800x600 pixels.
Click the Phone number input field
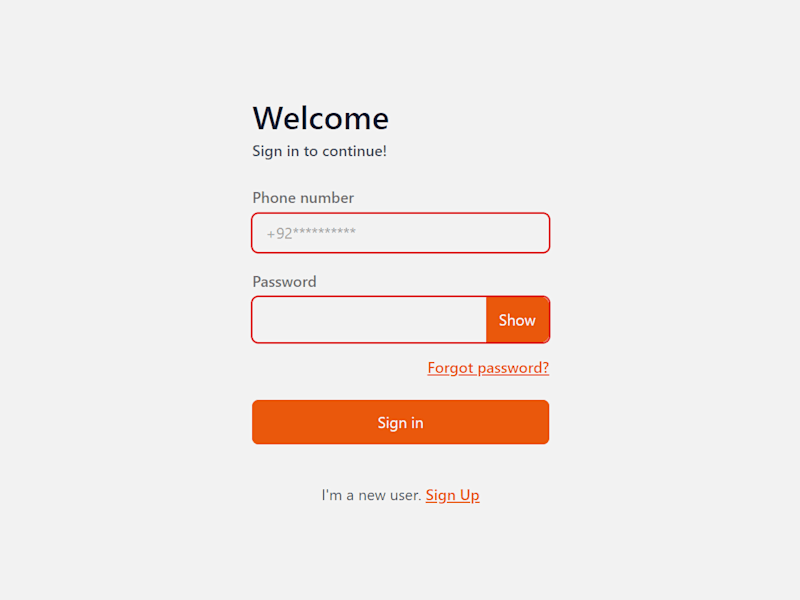tap(401, 233)
